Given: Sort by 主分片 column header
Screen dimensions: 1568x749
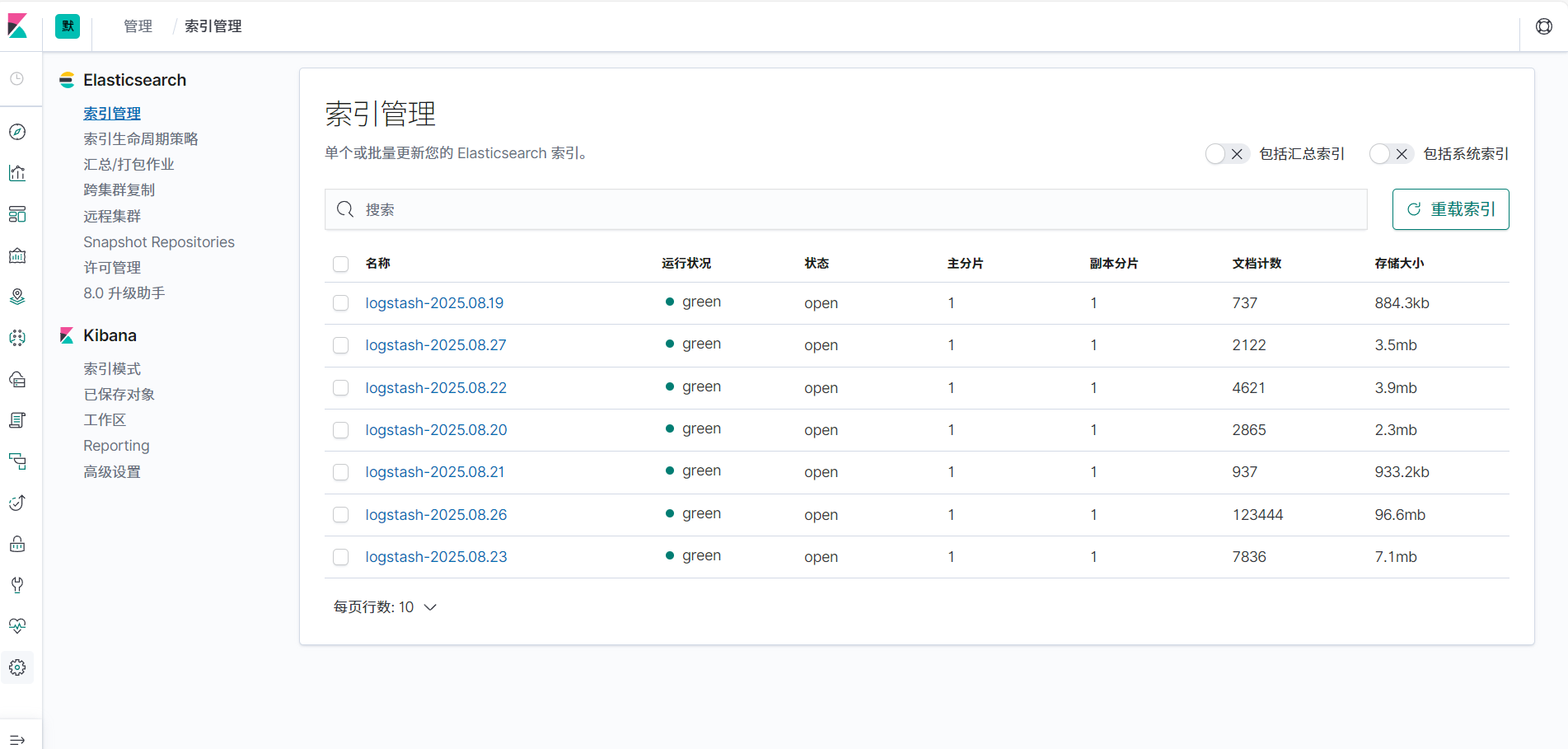Looking at the screenshot, I should pyautogui.click(x=966, y=264).
